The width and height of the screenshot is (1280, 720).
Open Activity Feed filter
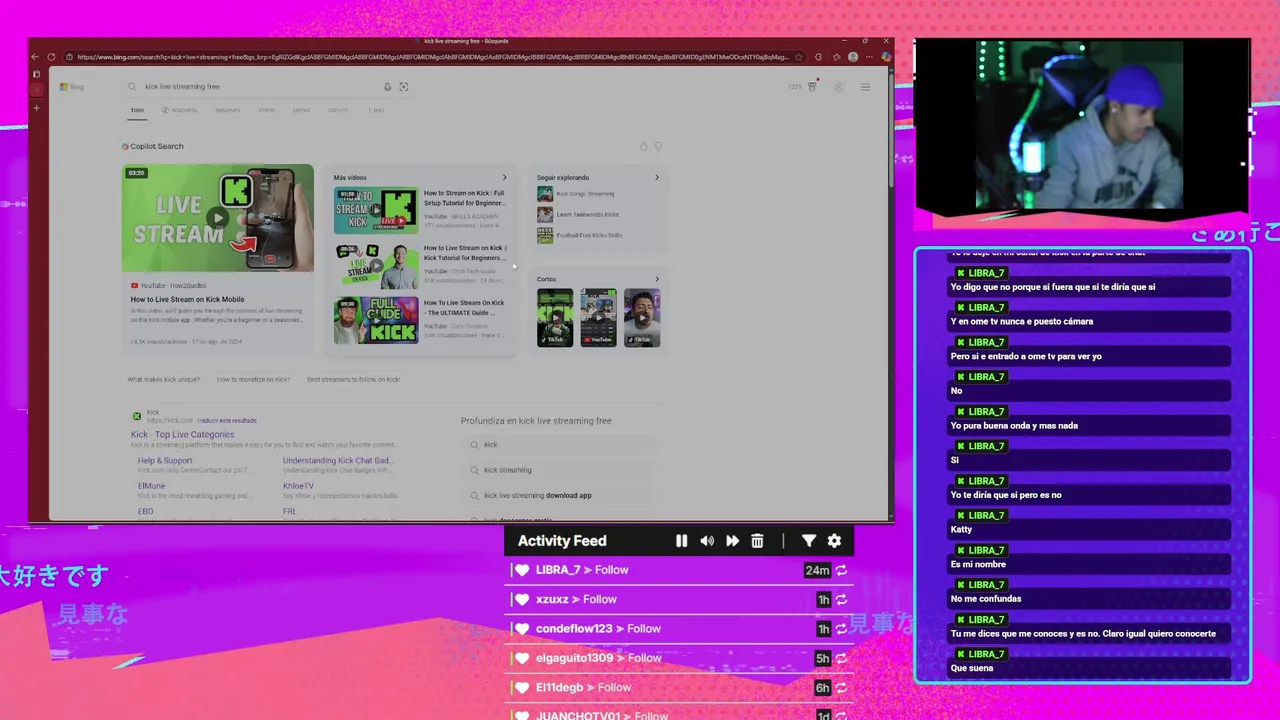tap(808, 541)
